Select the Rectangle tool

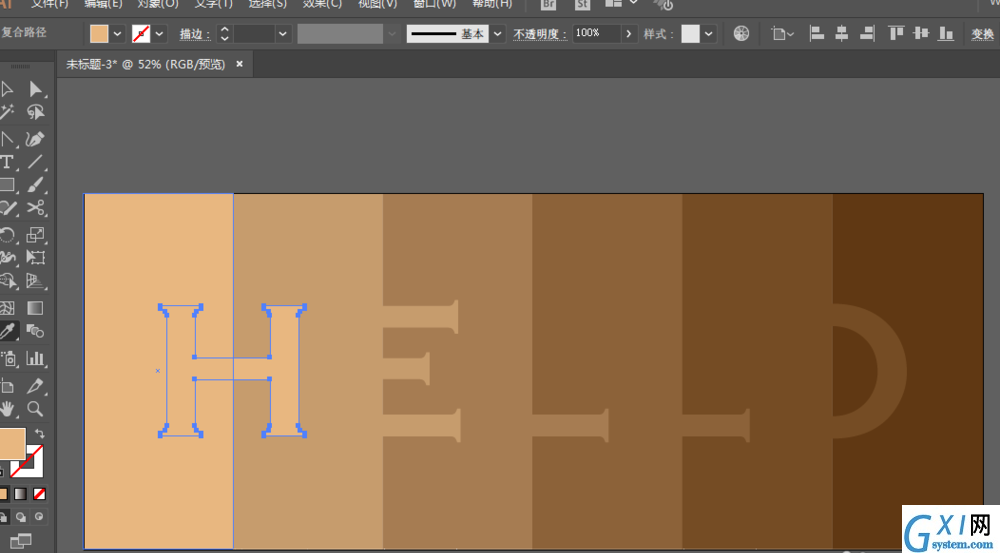[7, 185]
